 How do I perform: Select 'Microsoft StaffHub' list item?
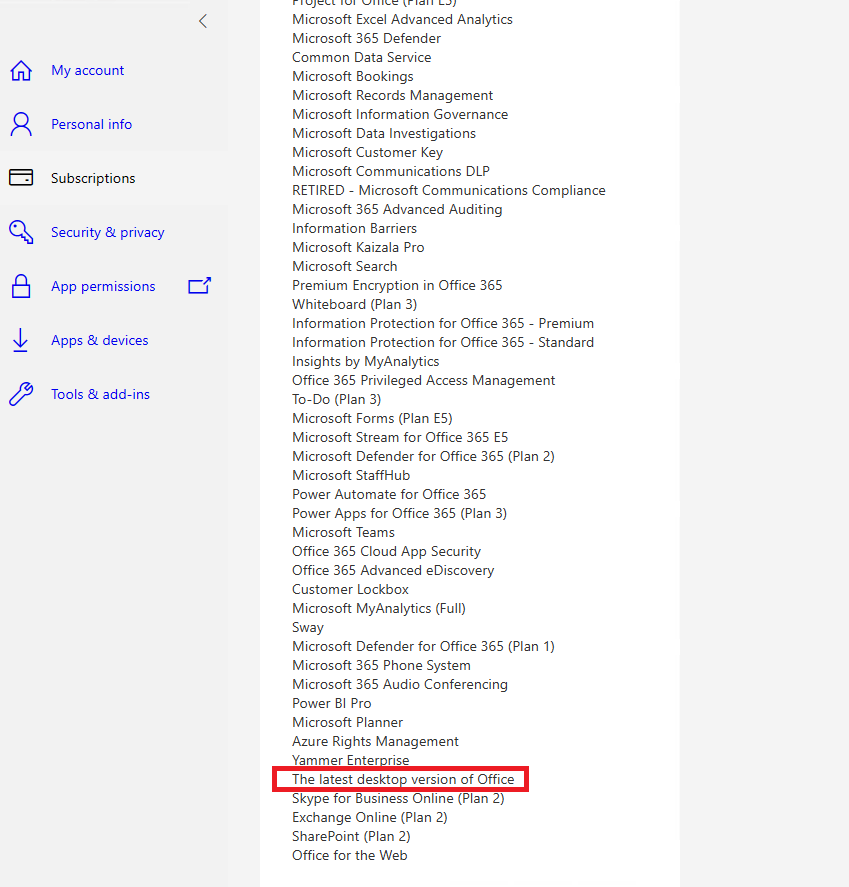point(351,475)
